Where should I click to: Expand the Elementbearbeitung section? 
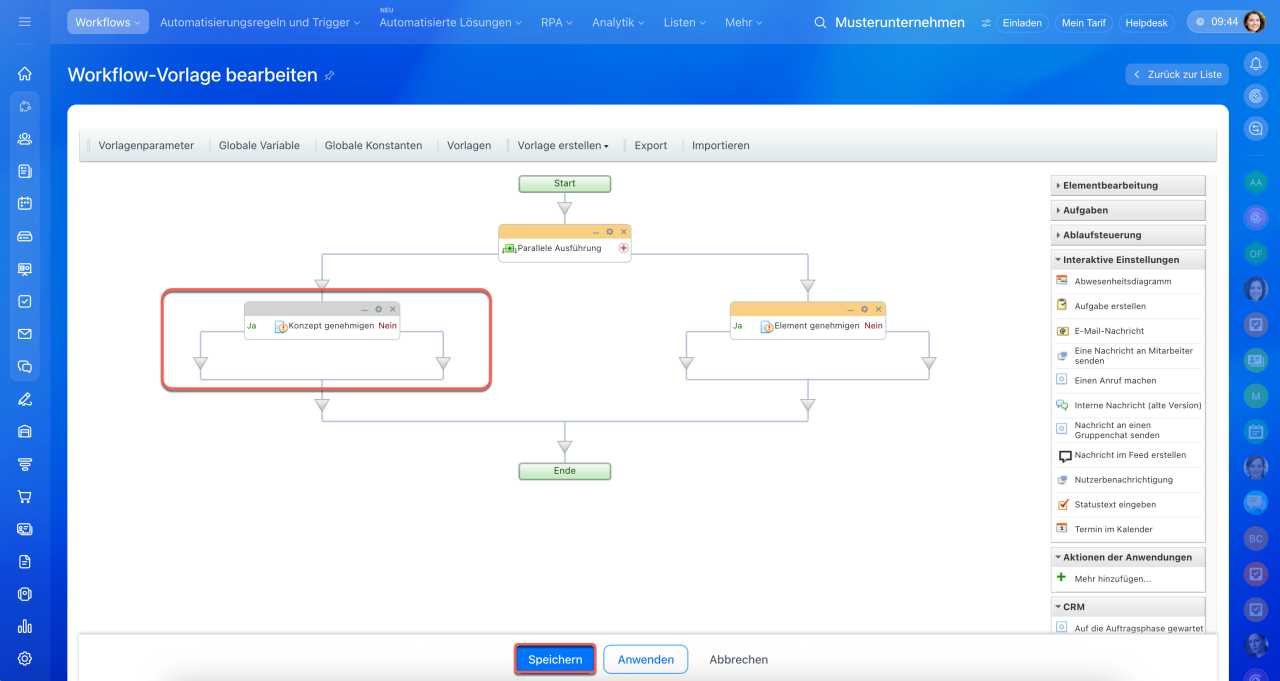coord(1128,185)
